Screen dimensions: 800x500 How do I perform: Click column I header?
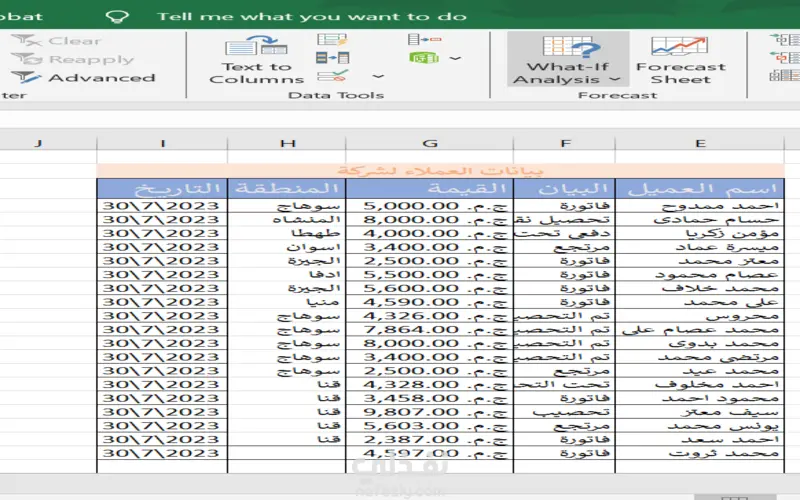[162, 143]
